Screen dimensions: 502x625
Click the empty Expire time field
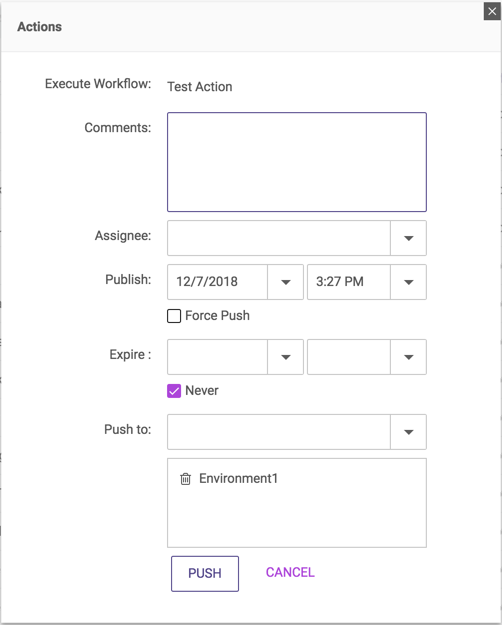(349, 357)
